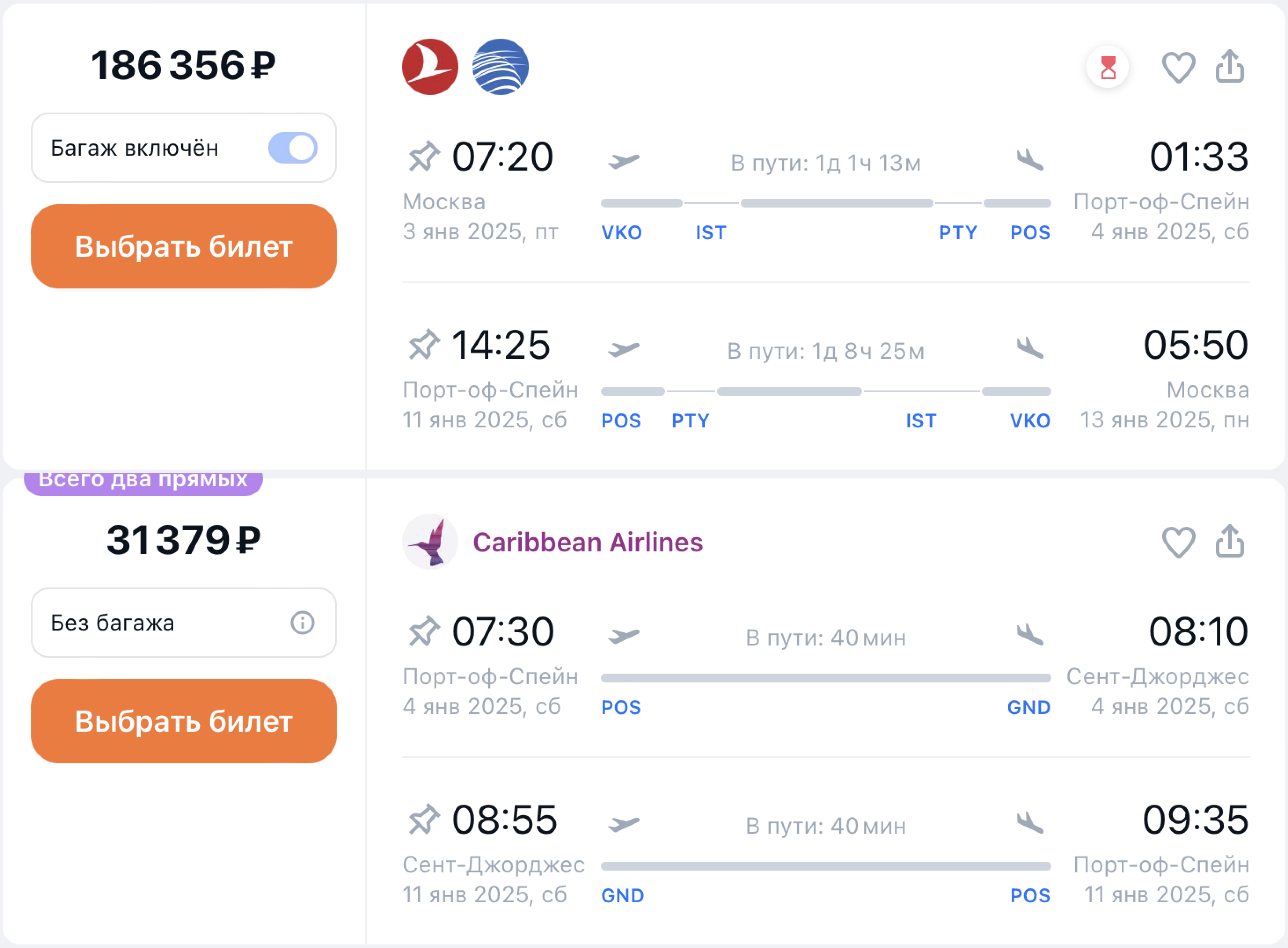The height and width of the screenshot is (948, 1288).
Task: Select the ticket priced 31 379 ₽
Action: point(184,721)
